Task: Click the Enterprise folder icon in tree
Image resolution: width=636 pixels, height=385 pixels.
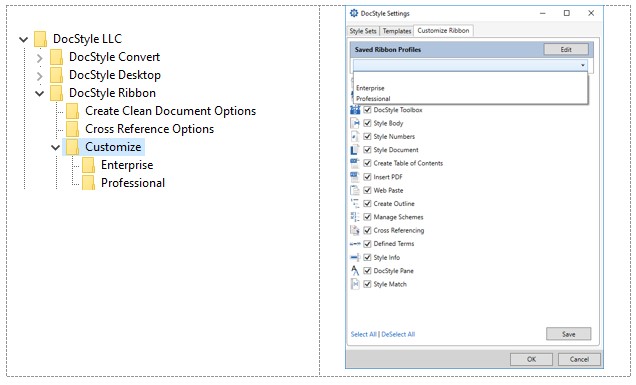Action: coord(88,165)
